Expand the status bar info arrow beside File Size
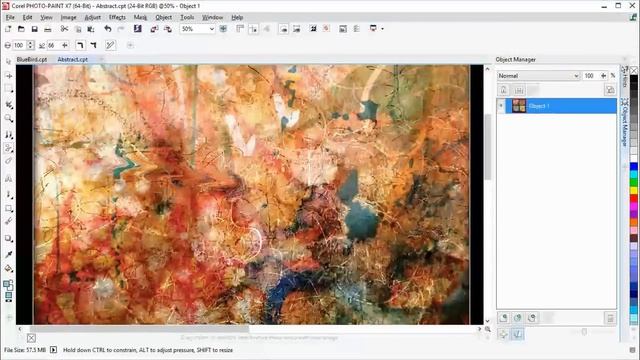The width and height of the screenshot is (640, 360). point(53,350)
